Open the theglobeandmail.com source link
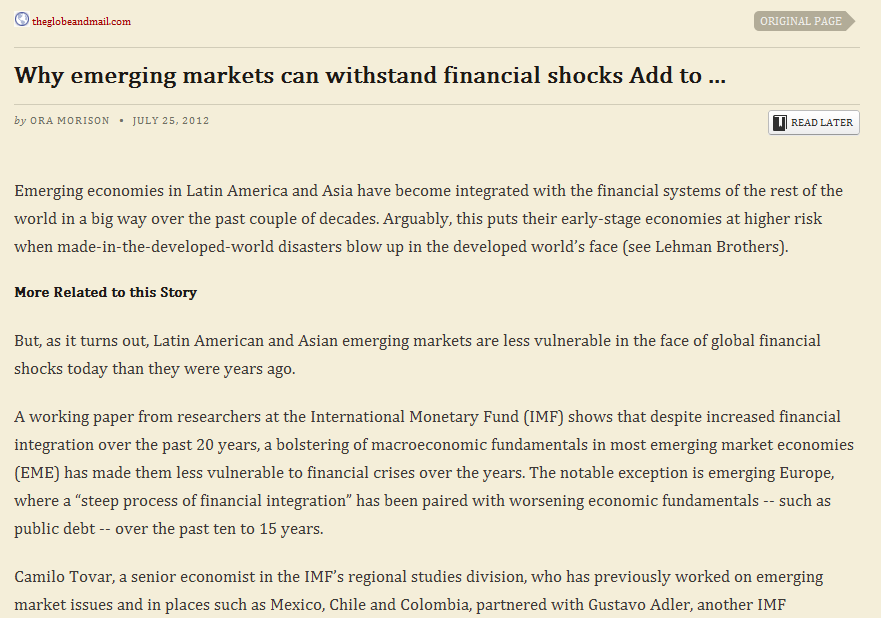 81,22
